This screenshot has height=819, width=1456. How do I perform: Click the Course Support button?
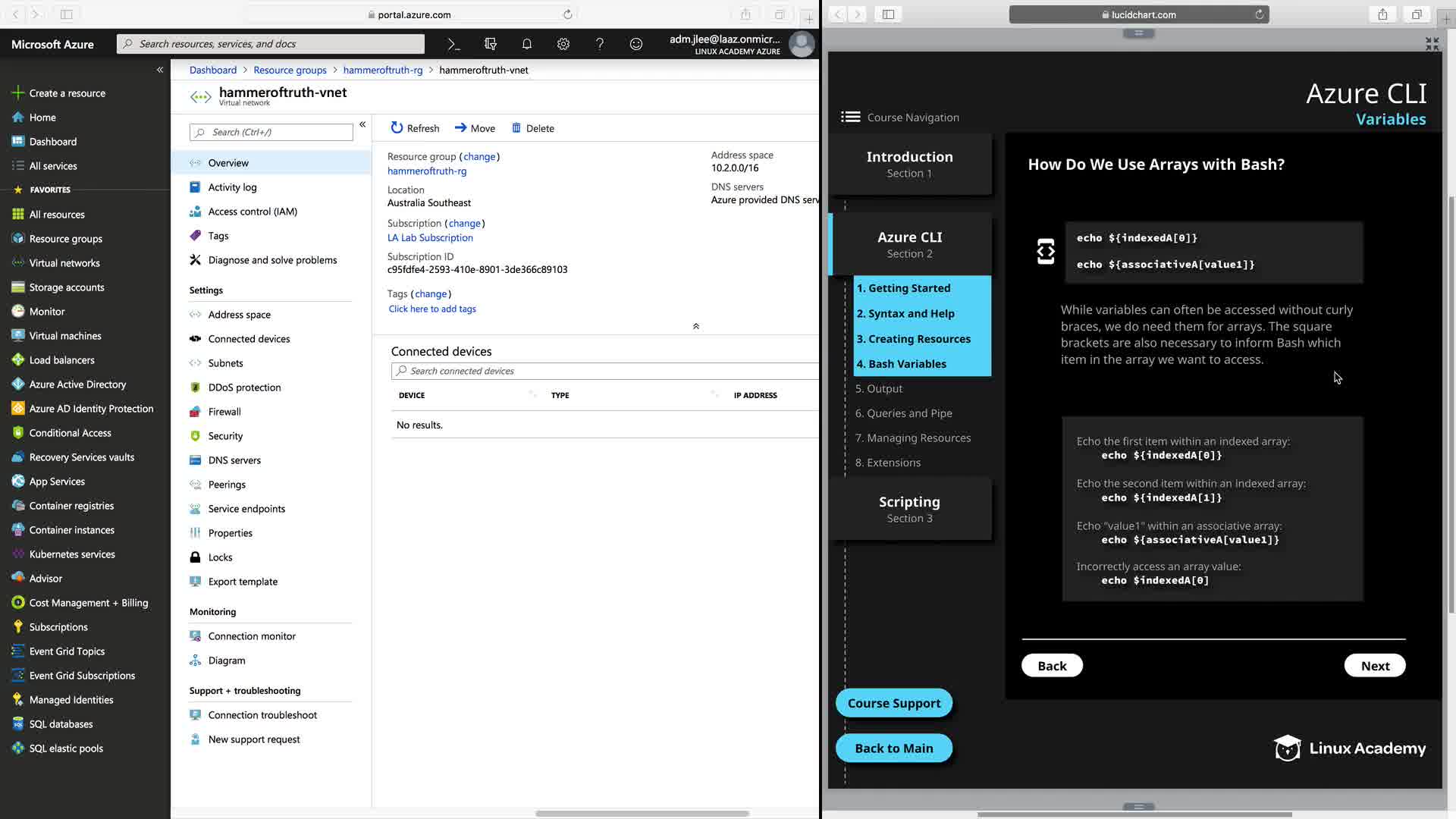coord(893,703)
